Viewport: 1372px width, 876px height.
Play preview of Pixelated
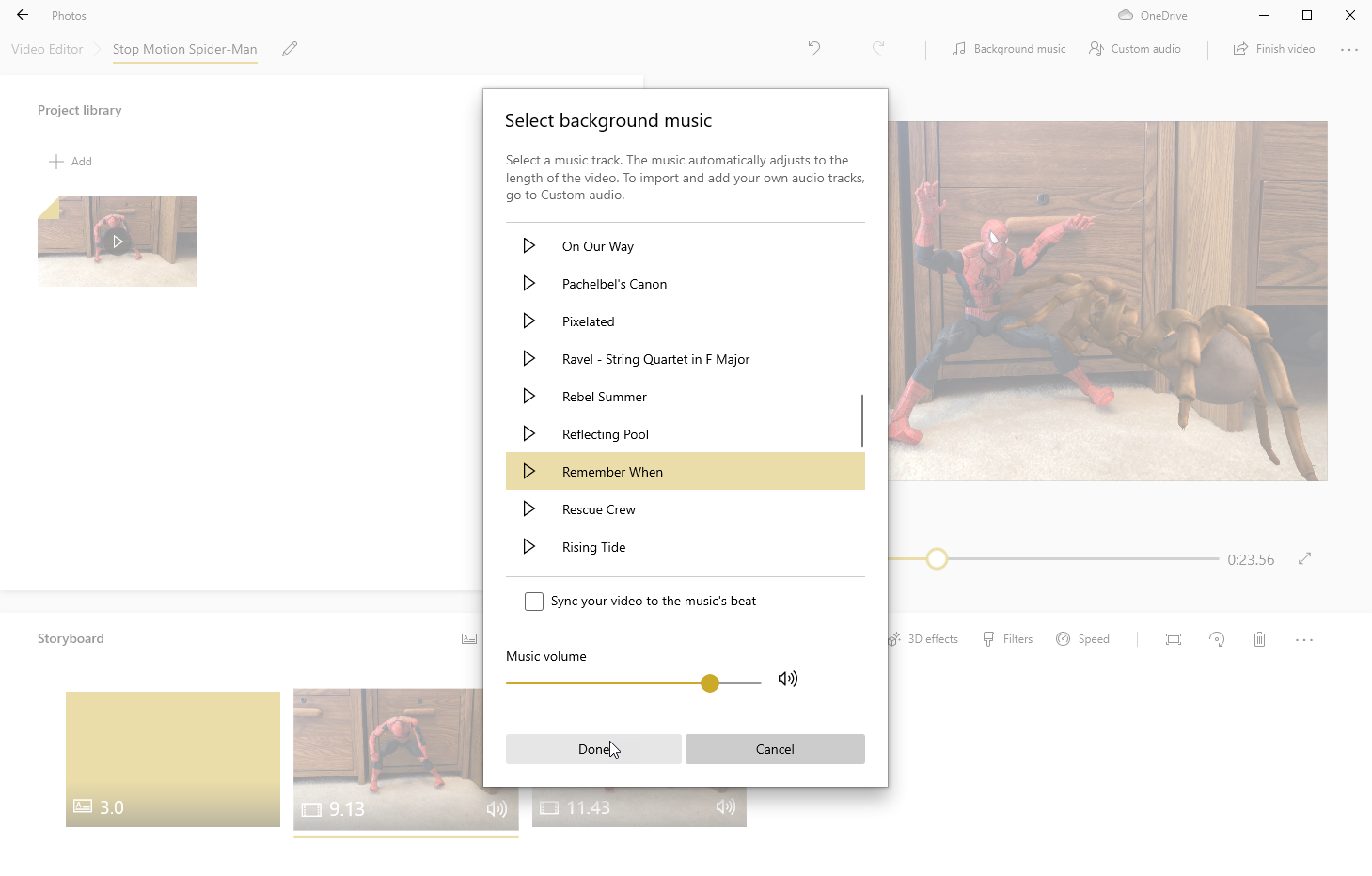tap(528, 321)
